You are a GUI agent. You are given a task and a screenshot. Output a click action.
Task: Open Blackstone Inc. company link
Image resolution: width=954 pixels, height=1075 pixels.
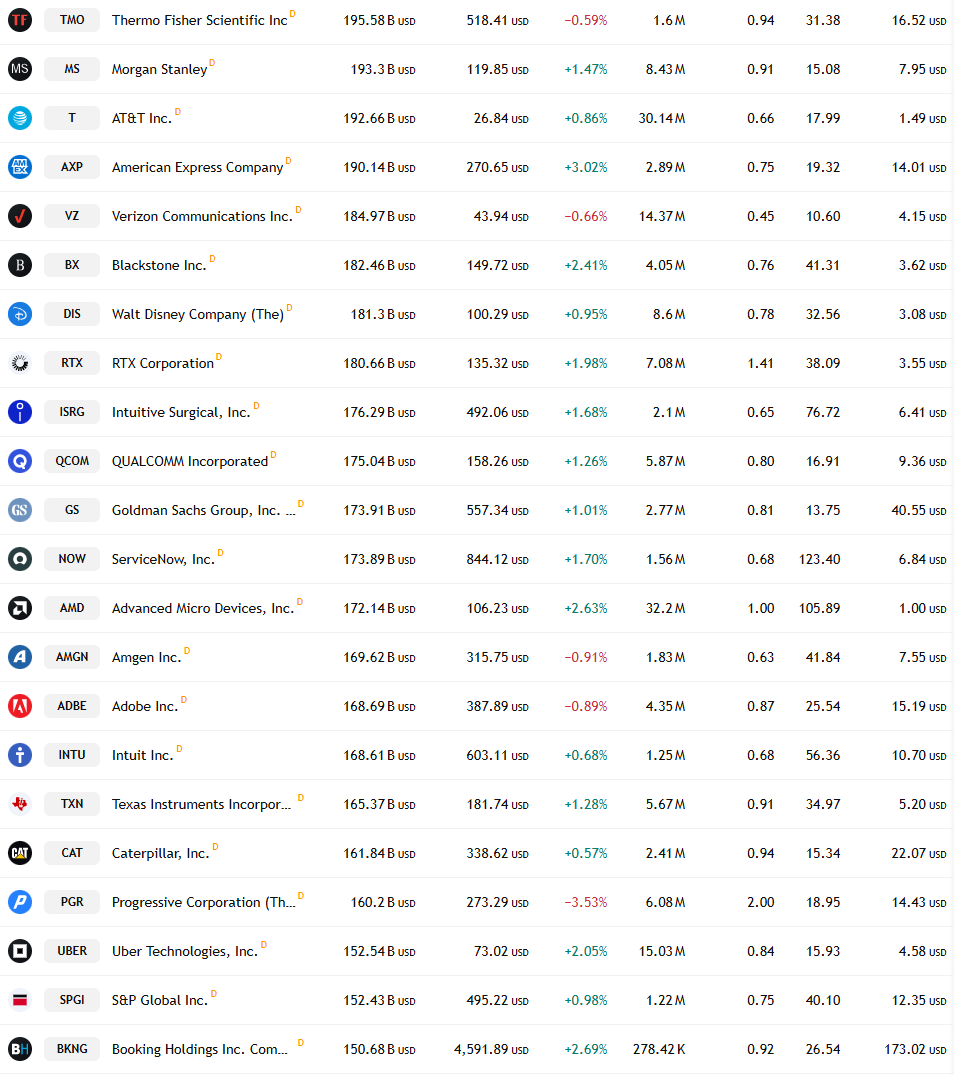pyautogui.click(x=159, y=265)
